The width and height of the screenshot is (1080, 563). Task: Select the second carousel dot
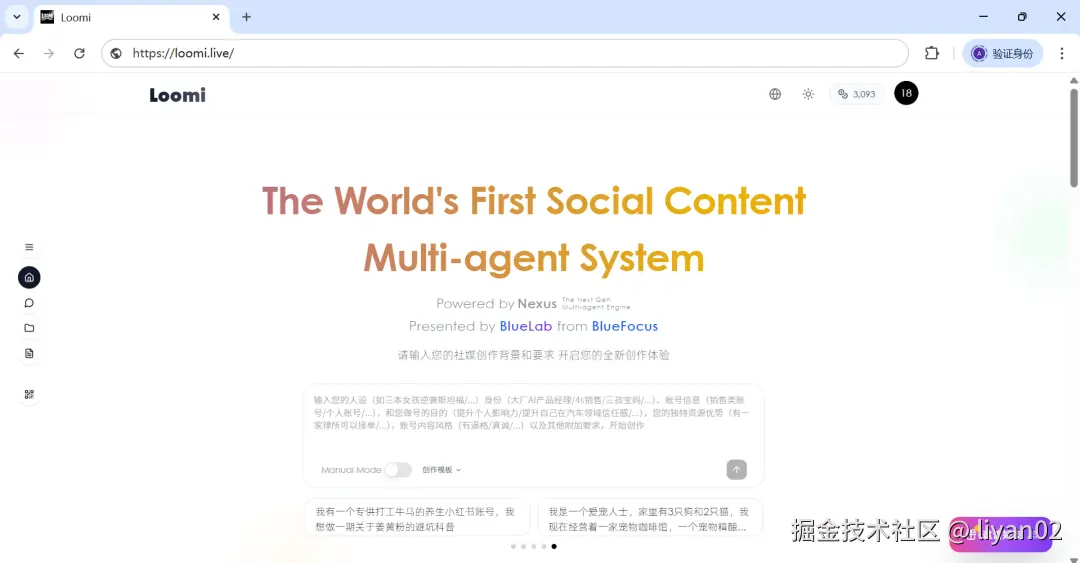523,546
